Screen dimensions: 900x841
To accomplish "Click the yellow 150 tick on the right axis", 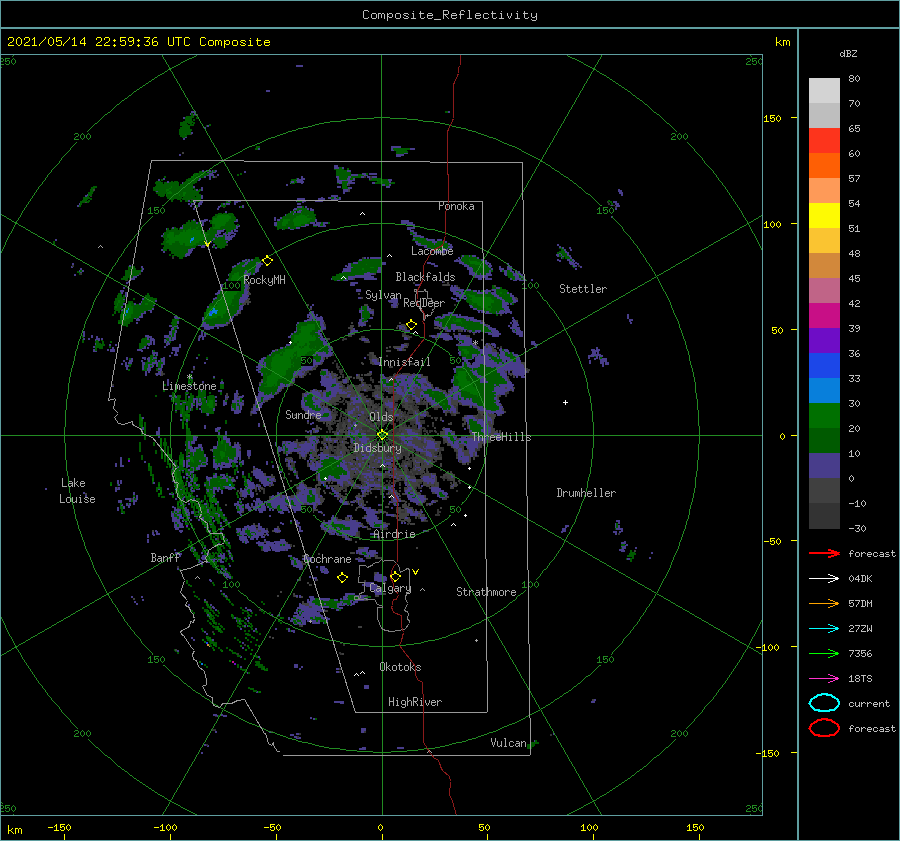I will click(772, 118).
